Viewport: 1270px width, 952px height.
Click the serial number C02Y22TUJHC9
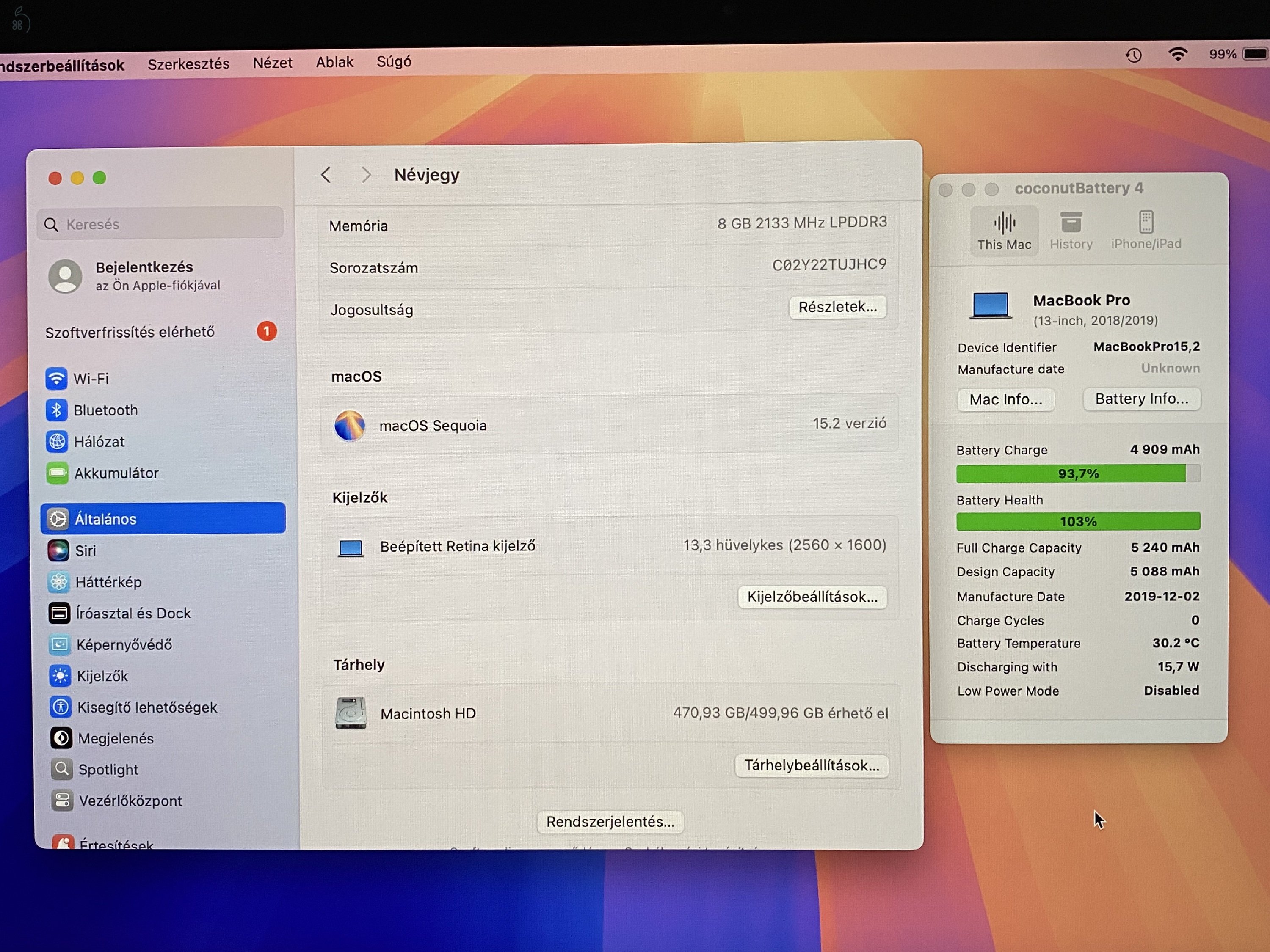point(829,264)
